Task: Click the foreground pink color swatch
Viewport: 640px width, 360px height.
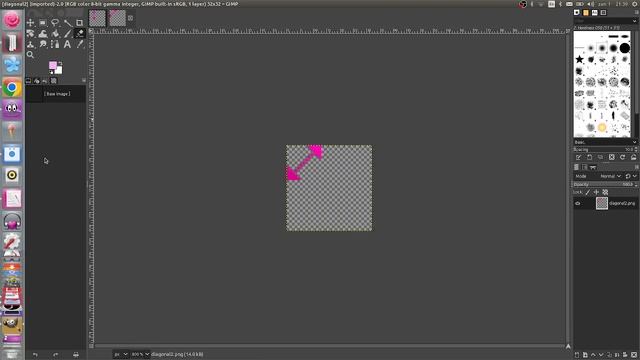Action: click(x=53, y=65)
